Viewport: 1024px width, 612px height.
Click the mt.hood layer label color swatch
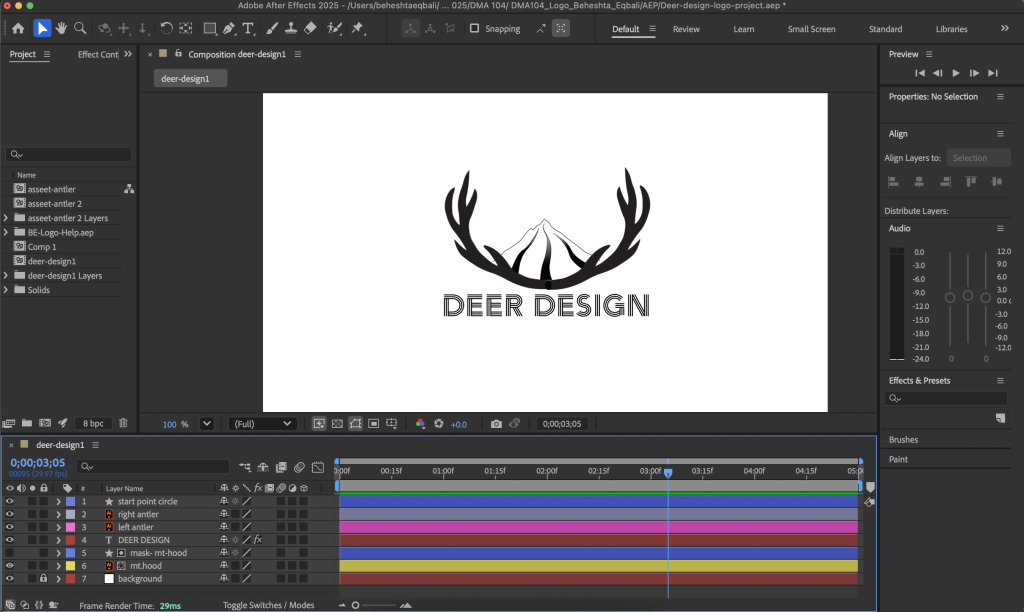coord(70,566)
